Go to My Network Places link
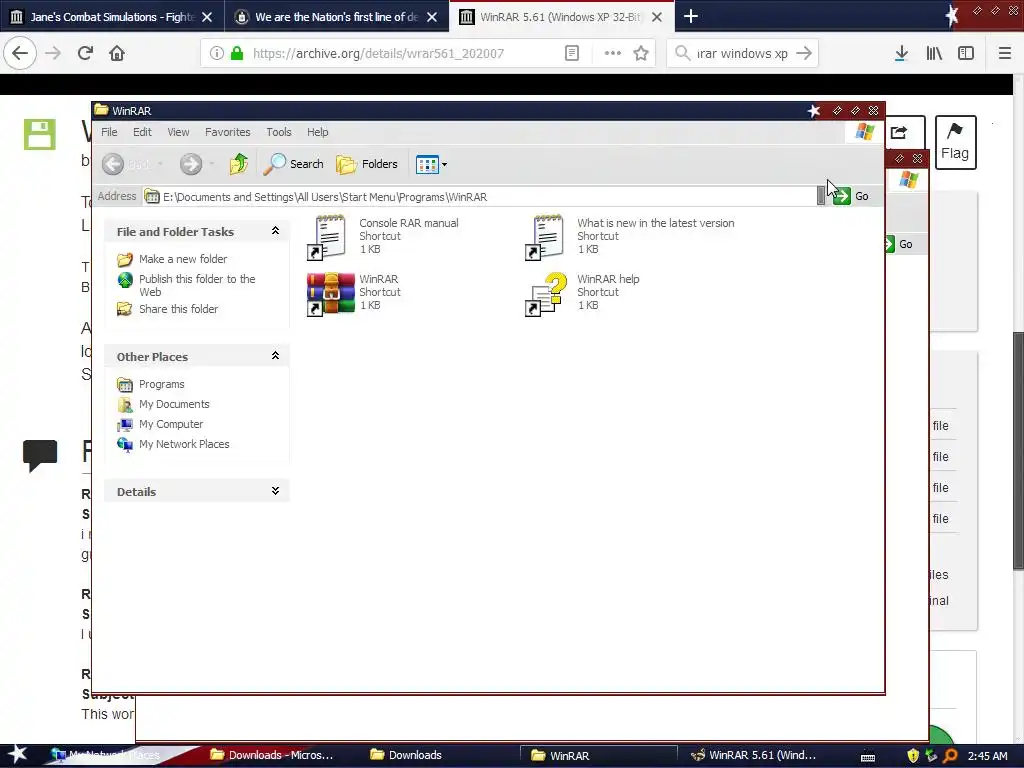Viewport: 1024px width, 768px height. click(173, 444)
